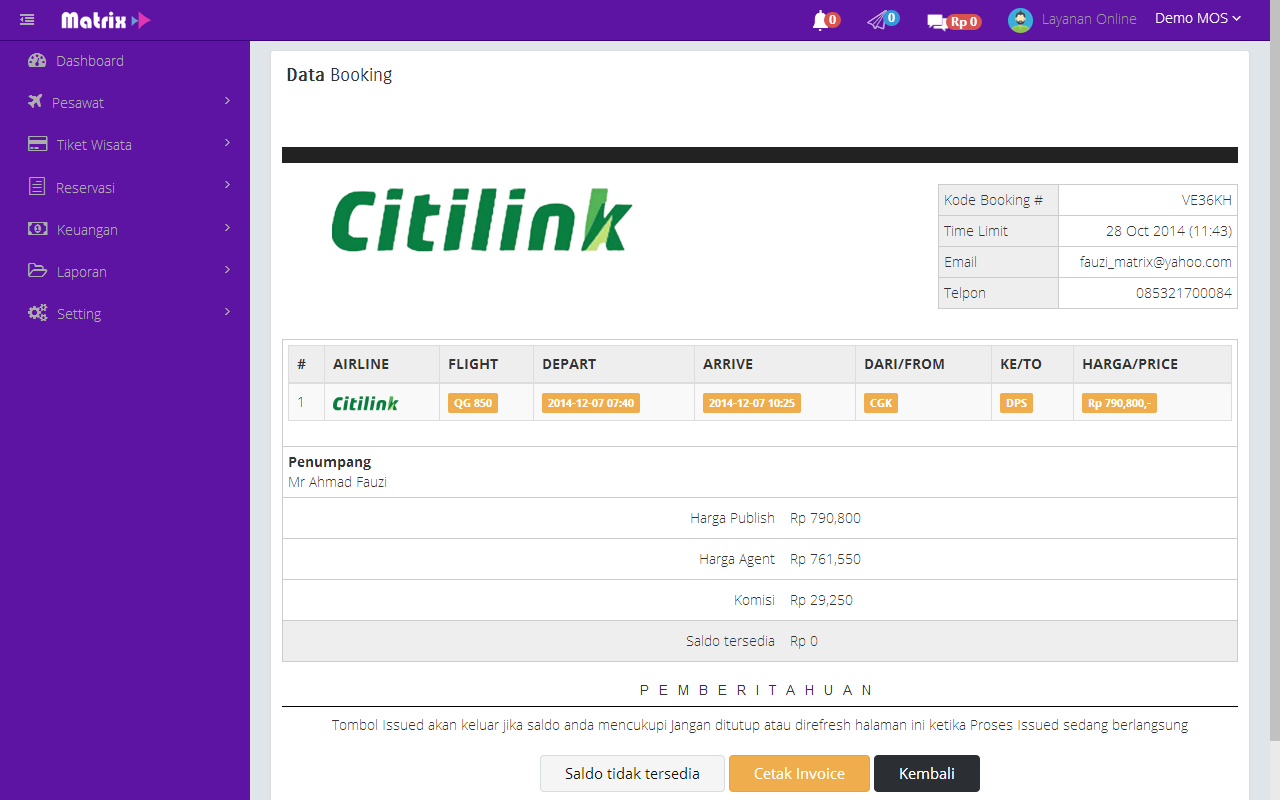Image resolution: width=1280 pixels, height=800 pixels.
Task: Click the Rp 790,800,- price badge
Action: (1119, 403)
